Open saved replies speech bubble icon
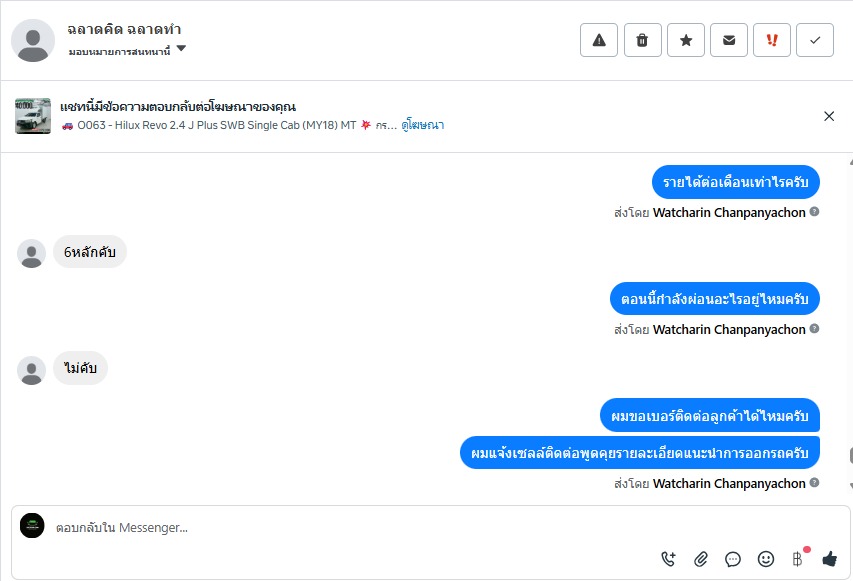Image resolution: width=853 pixels, height=581 pixels. pos(733,559)
